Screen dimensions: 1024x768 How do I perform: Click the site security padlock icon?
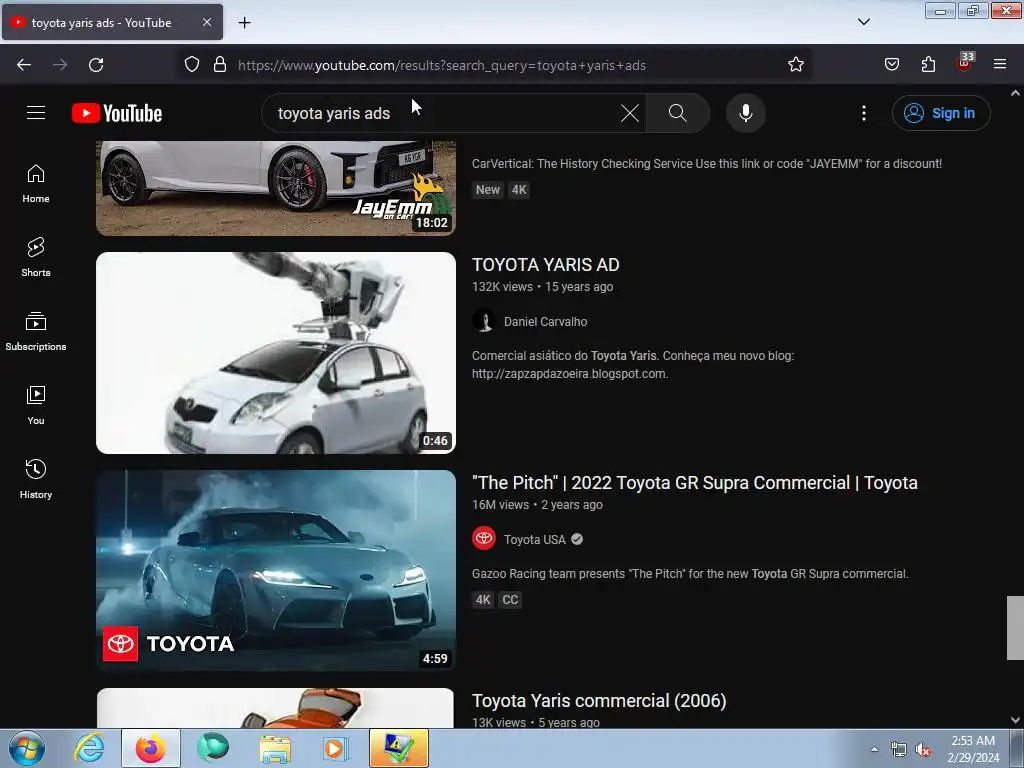pos(220,65)
